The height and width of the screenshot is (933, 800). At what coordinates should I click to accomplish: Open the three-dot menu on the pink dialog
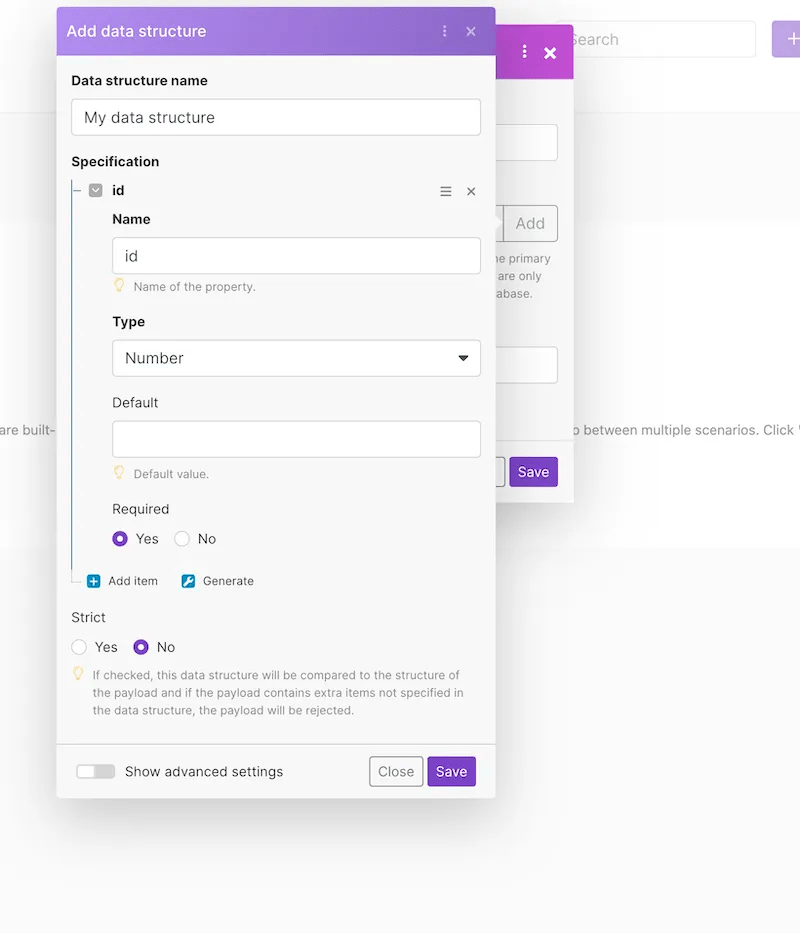(524, 52)
